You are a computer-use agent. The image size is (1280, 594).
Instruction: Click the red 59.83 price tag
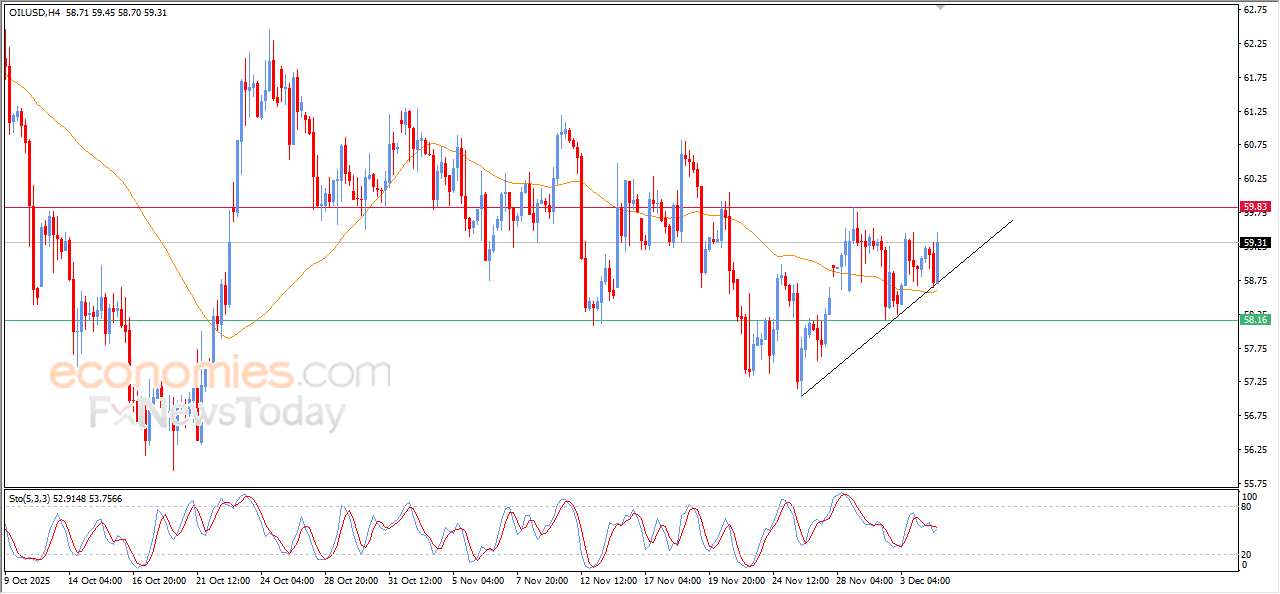point(1255,207)
